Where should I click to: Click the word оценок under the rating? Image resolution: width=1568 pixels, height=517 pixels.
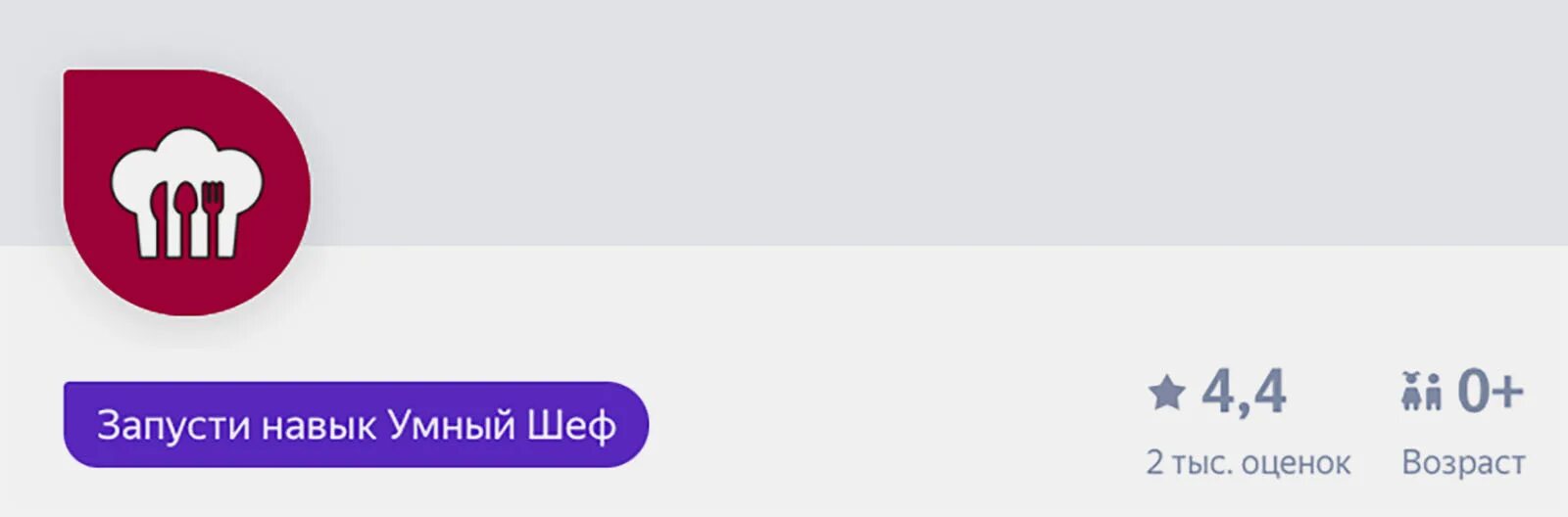tap(1296, 463)
